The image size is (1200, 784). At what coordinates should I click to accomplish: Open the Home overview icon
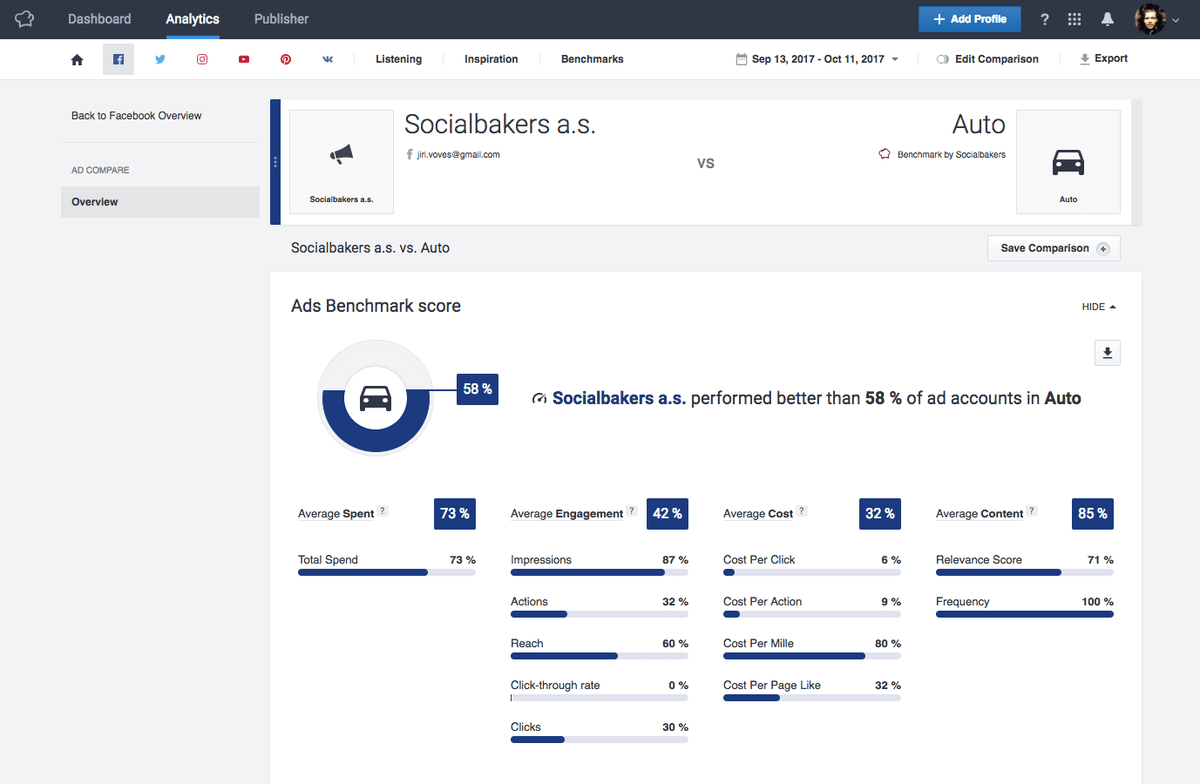click(77, 60)
